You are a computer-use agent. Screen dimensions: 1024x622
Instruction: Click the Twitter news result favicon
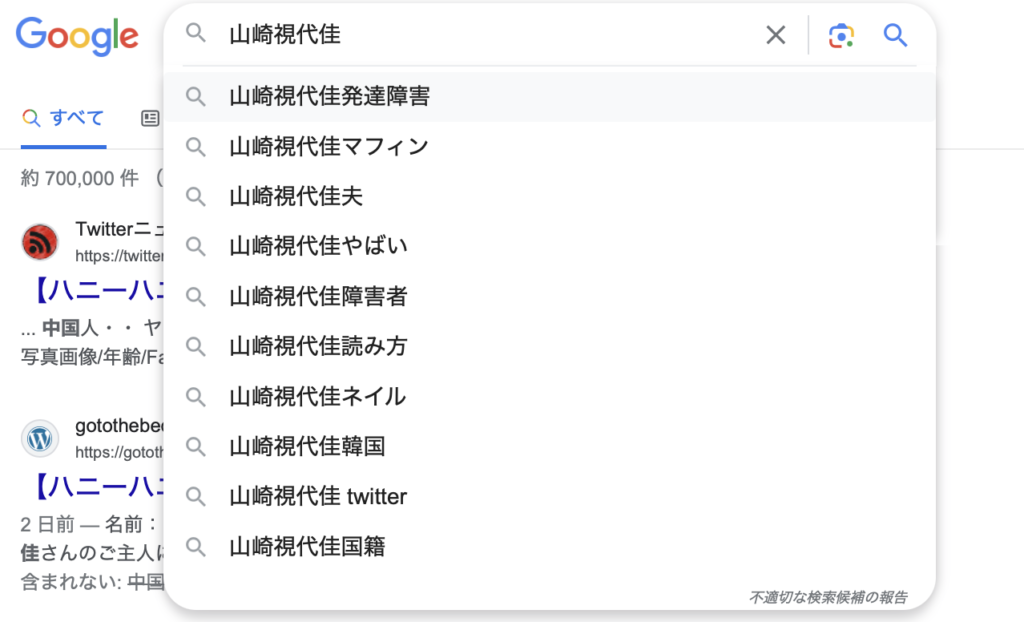(x=40, y=242)
